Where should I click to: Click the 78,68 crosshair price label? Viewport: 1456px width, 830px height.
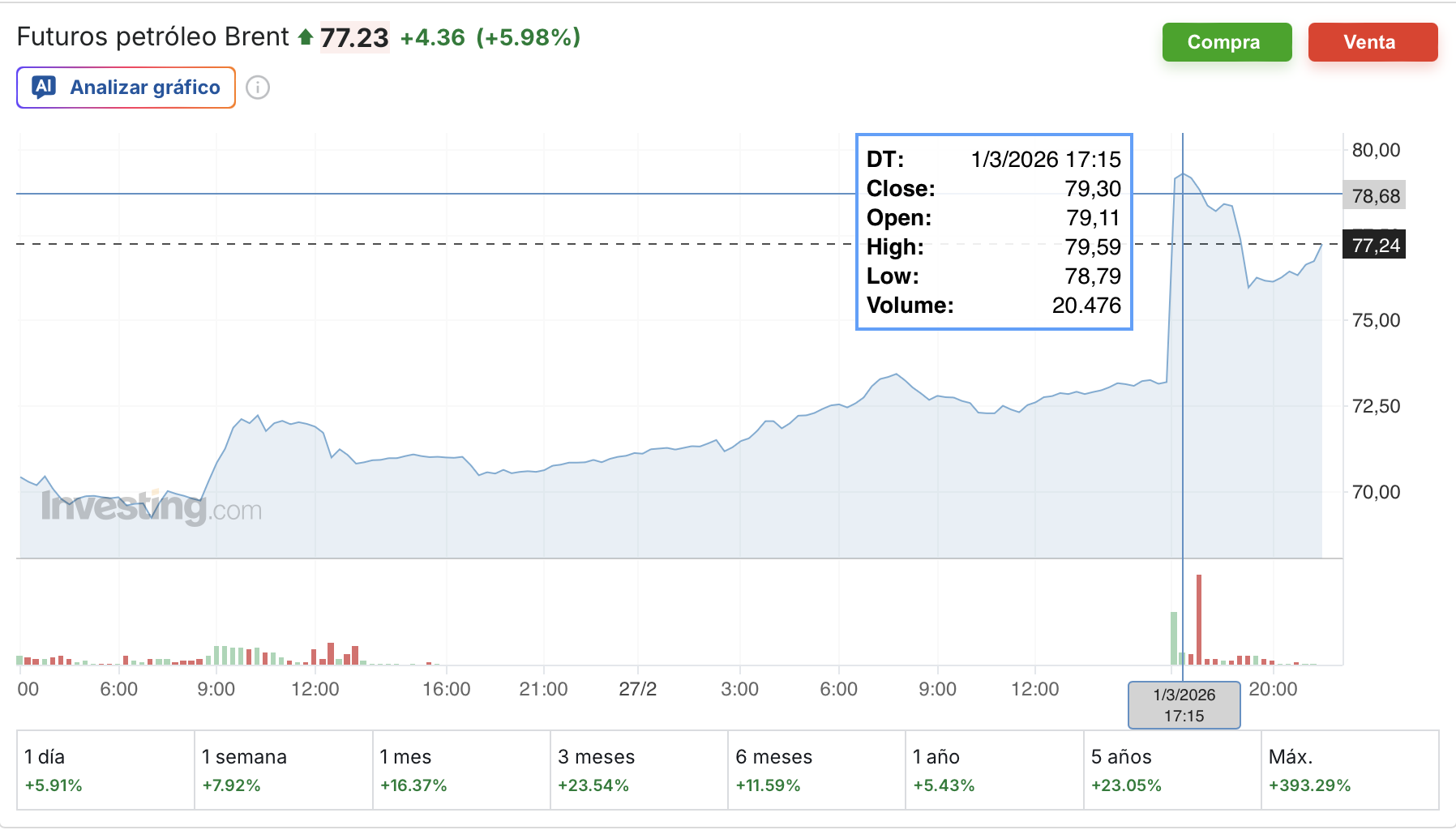pos(1375,195)
